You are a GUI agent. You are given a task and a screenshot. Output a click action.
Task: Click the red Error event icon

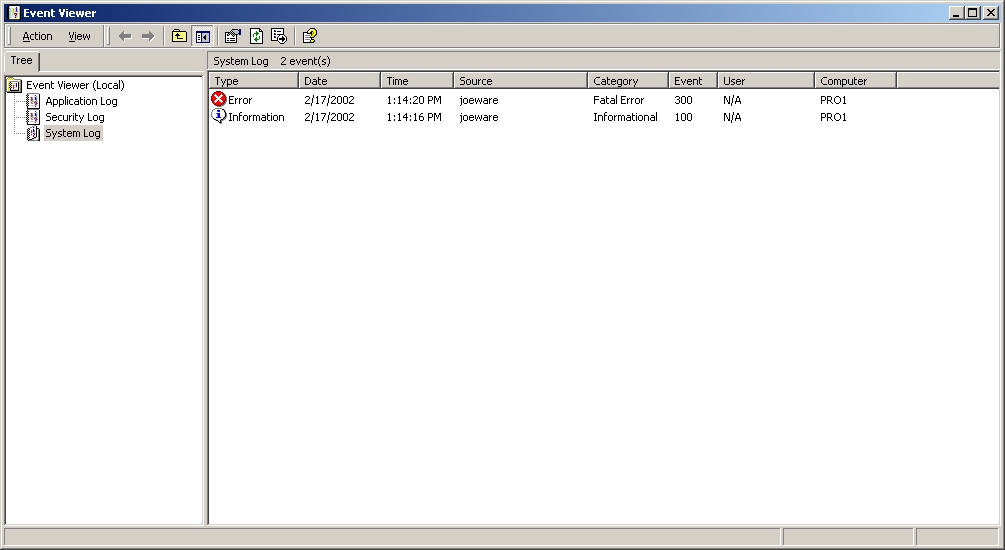point(219,100)
